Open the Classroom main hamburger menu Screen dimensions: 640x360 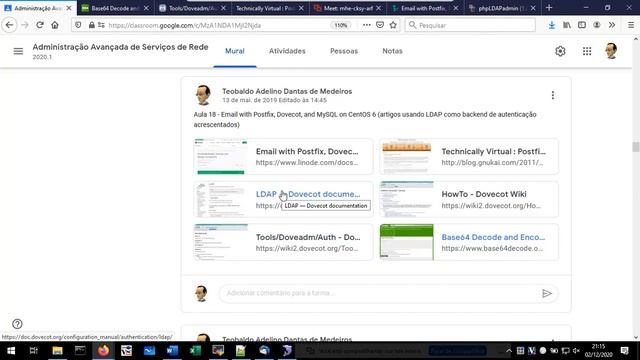pos(18,51)
